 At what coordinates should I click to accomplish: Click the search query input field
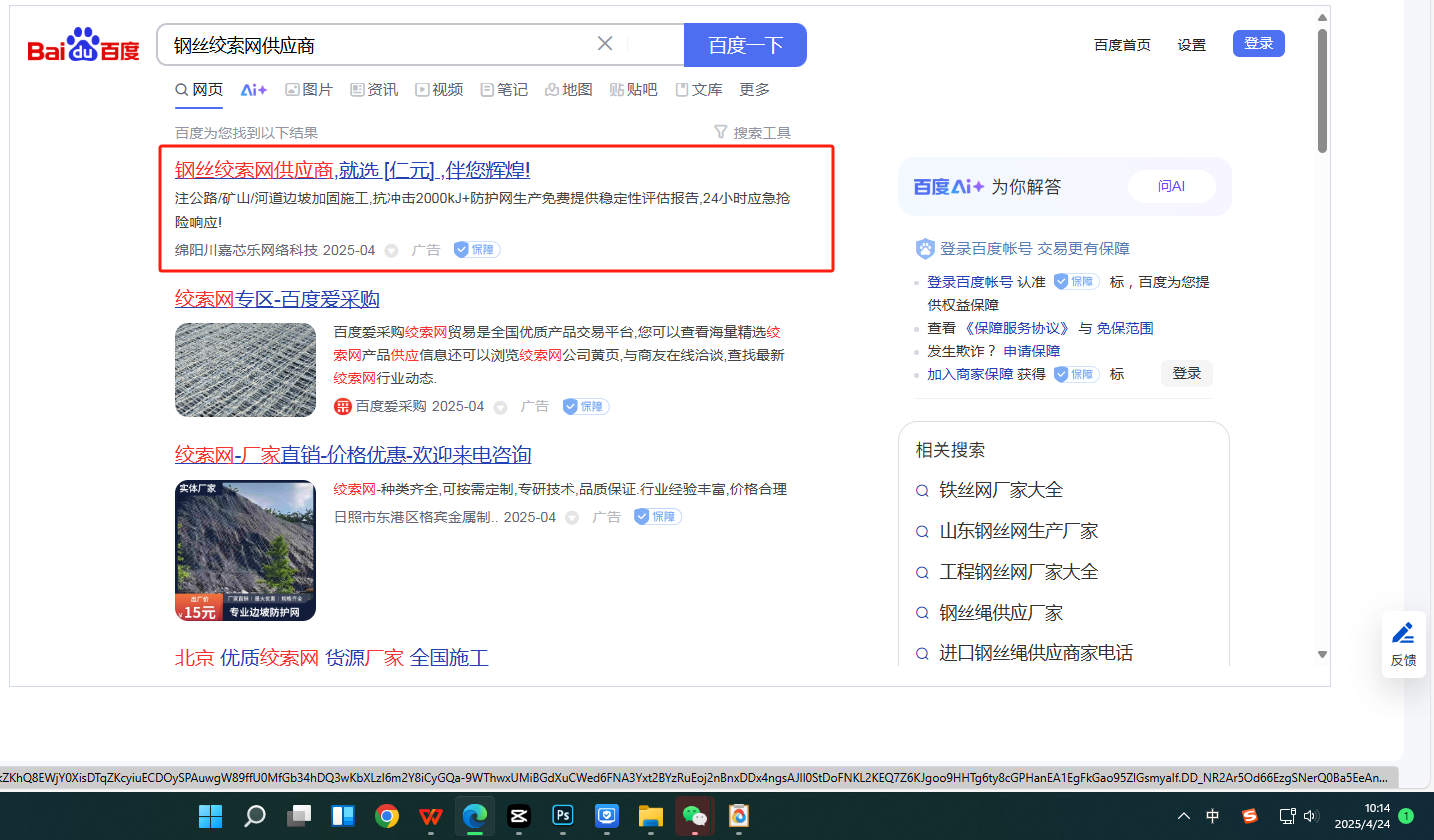coord(380,45)
